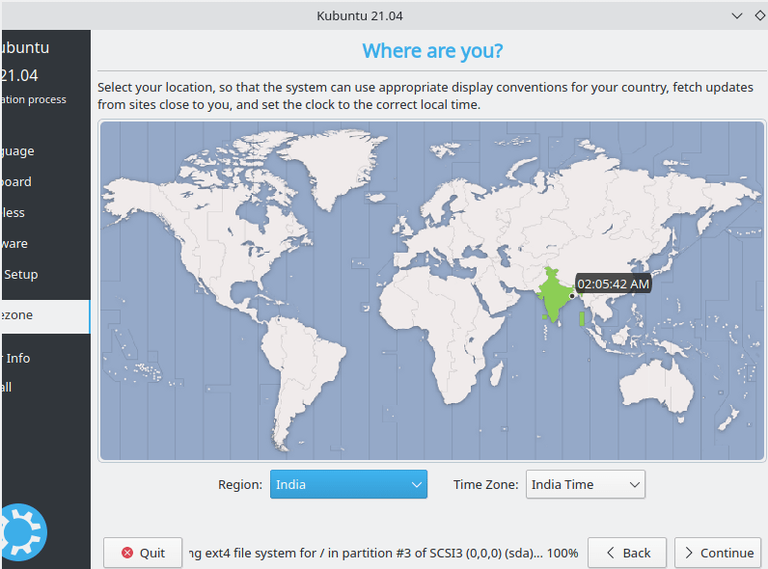The image size is (768, 569).
Task: Click the title bar diamond maximize button
Action: 760,16
